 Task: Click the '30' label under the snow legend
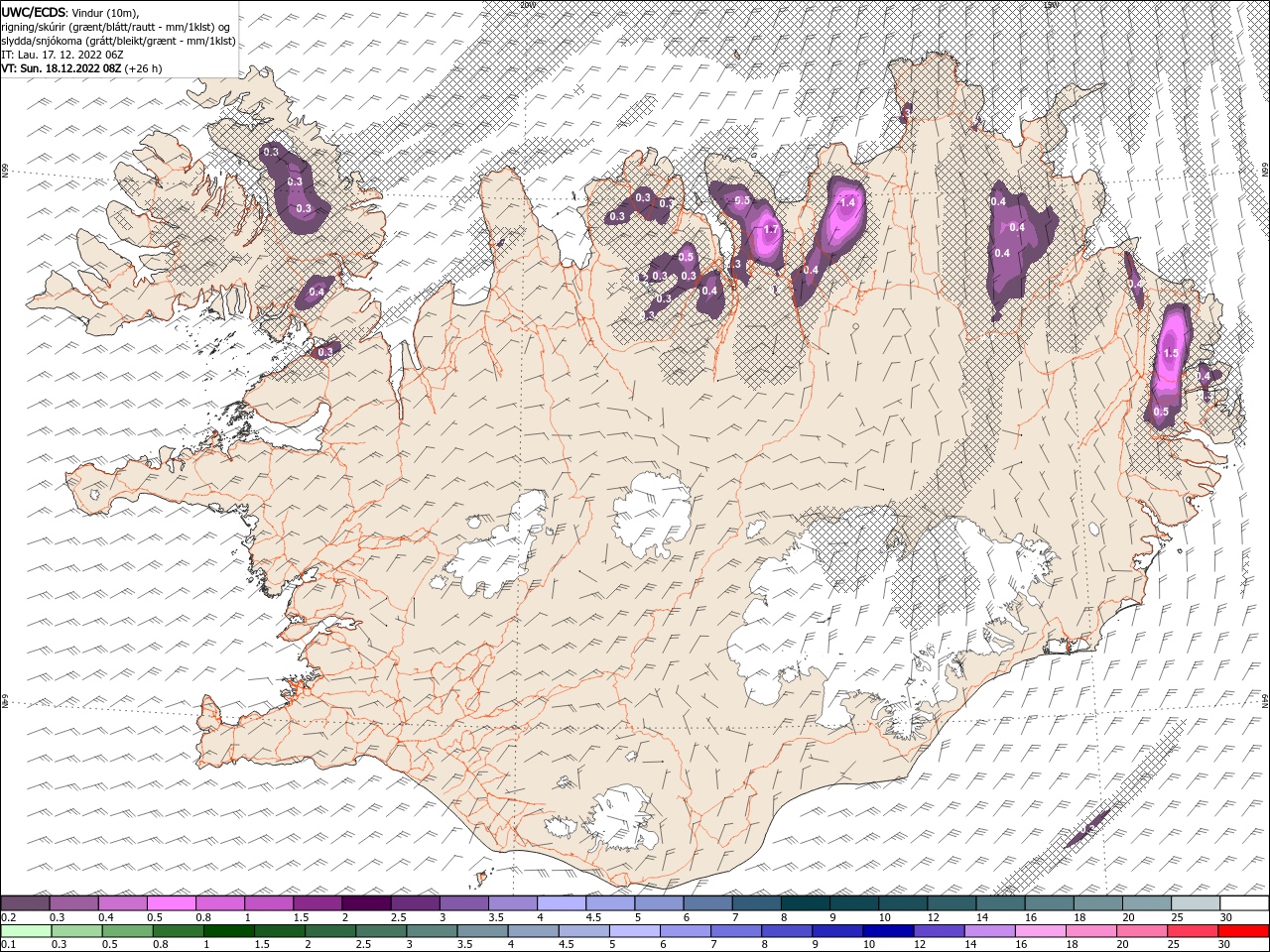click(x=1226, y=917)
